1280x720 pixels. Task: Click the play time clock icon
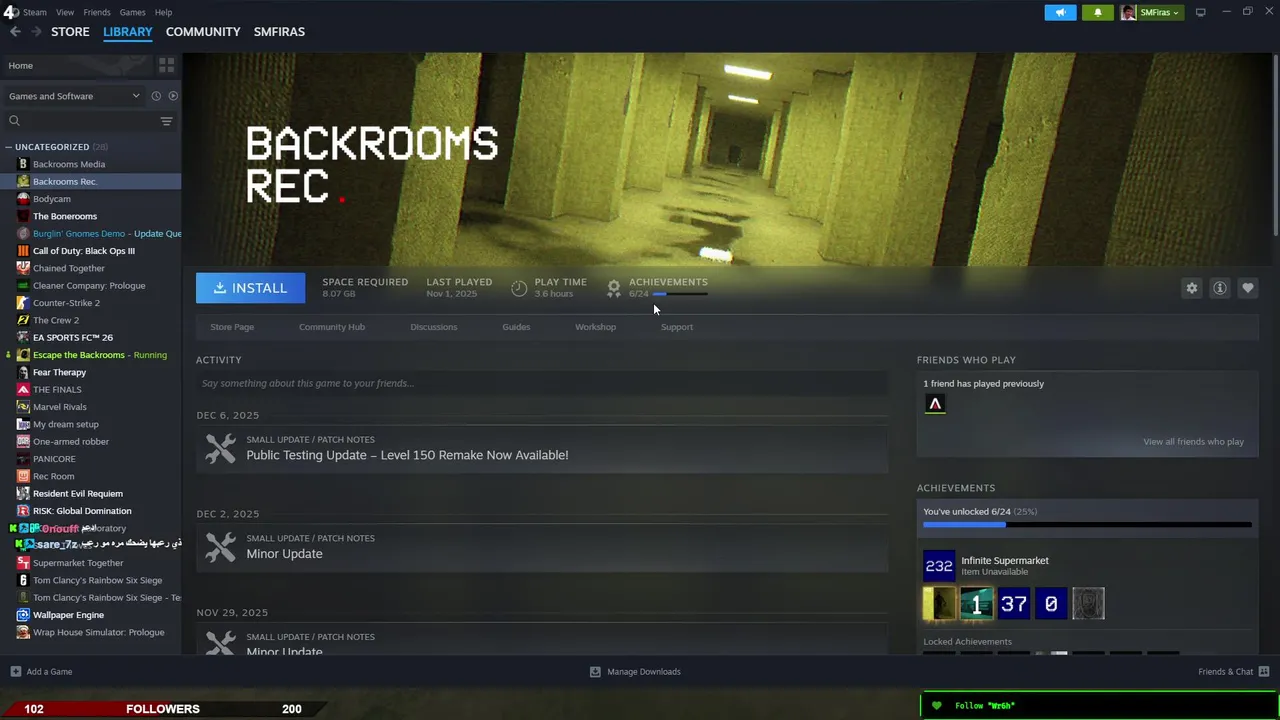519,288
